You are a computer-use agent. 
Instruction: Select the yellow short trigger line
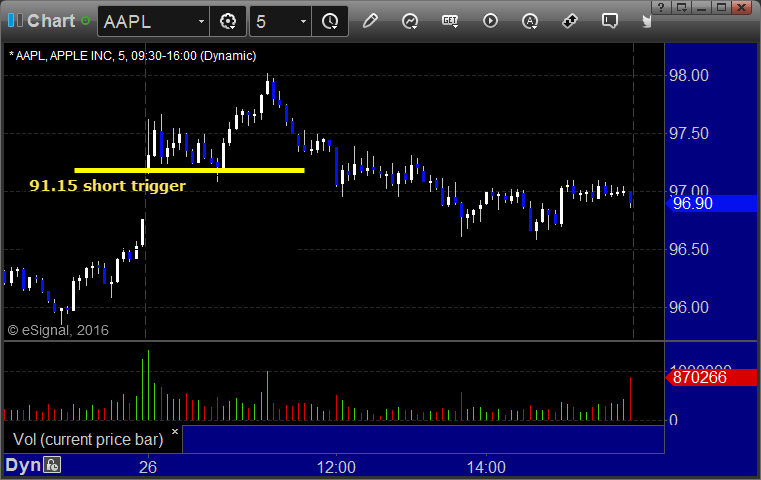[x=189, y=170]
